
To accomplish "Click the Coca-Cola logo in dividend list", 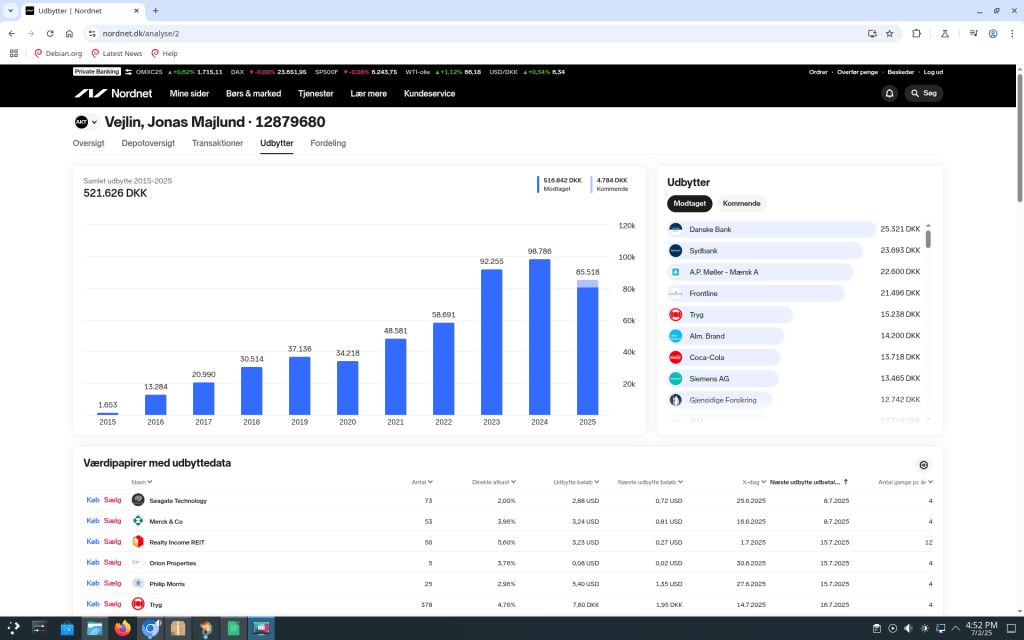I will (675, 357).
